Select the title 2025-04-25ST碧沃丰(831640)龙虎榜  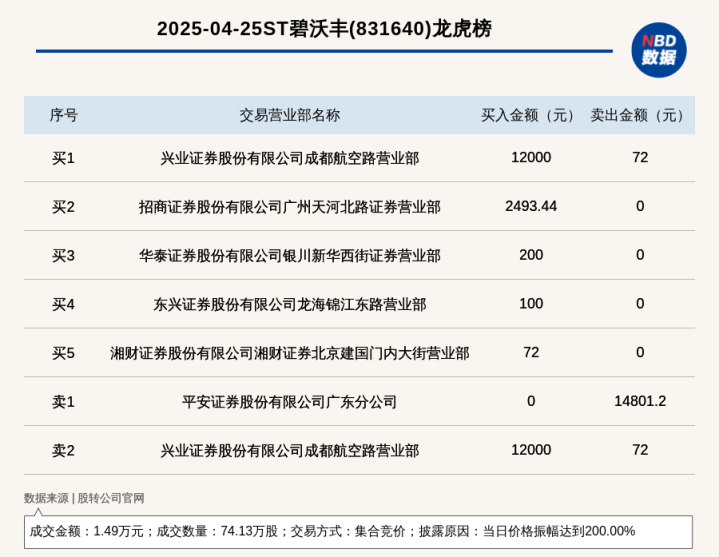tap(324, 29)
